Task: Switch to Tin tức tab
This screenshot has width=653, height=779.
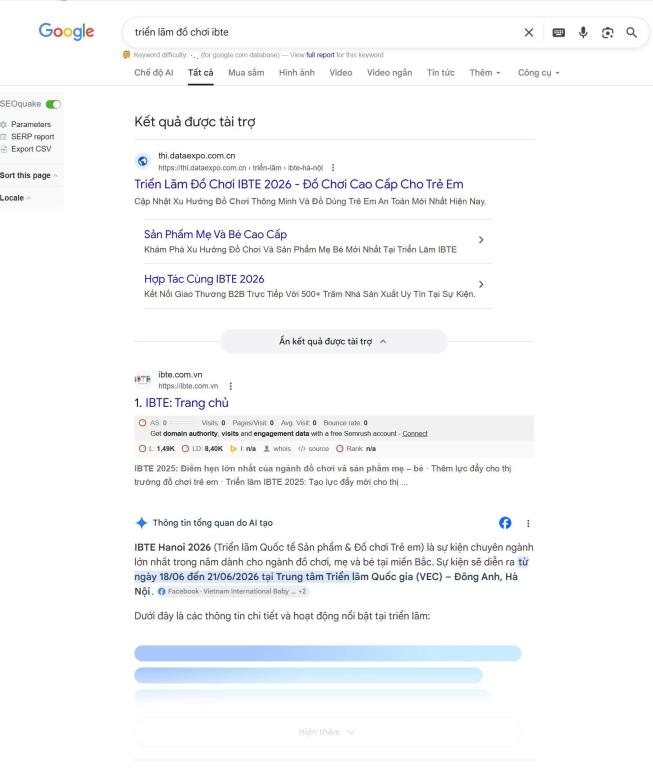Action: pos(440,73)
